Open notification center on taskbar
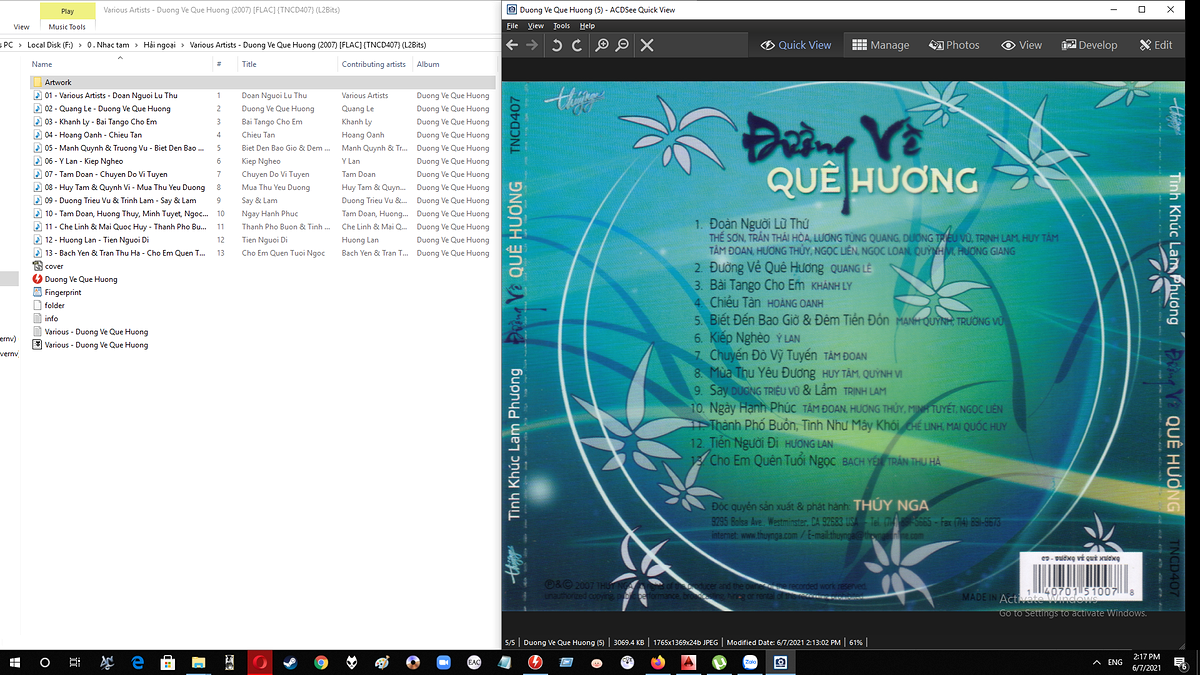Viewport: 1200px width, 675px height. tap(1181, 662)
